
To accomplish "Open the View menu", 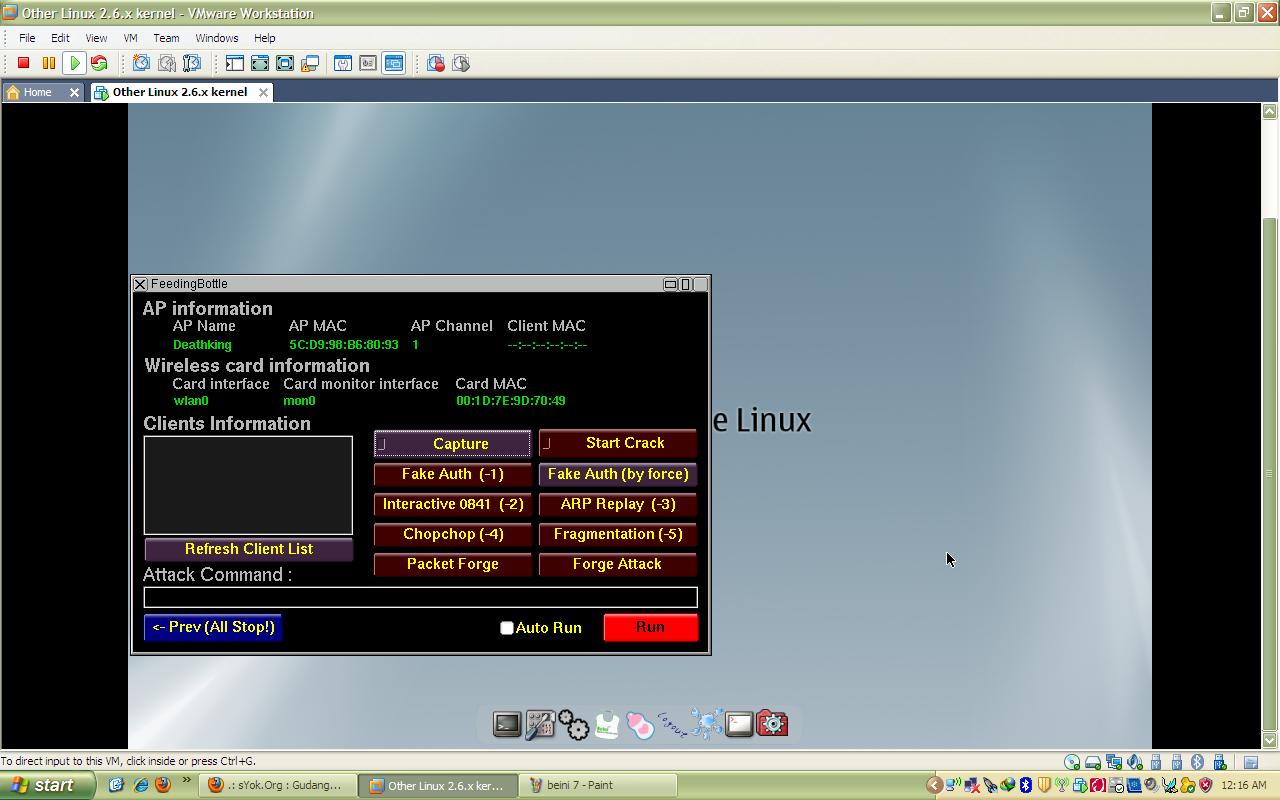I will click(96, 38).
